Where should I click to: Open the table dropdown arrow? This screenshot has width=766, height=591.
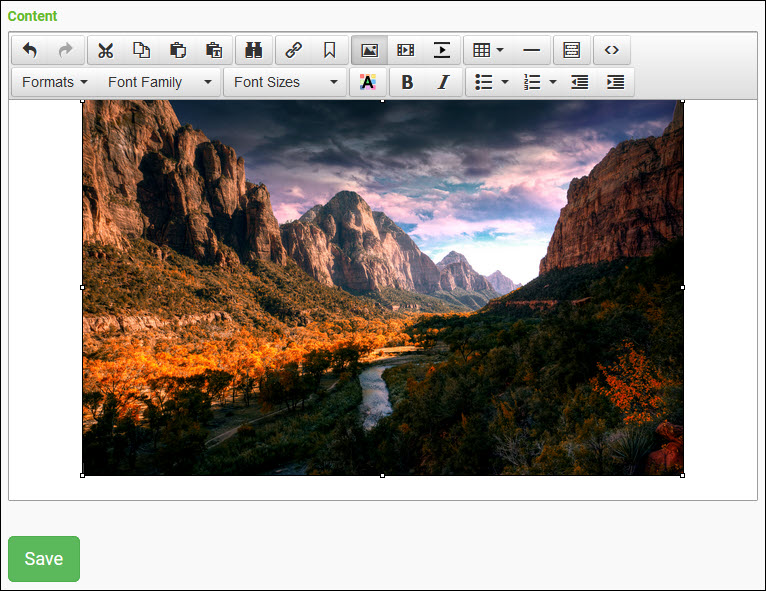click(500, 50)
